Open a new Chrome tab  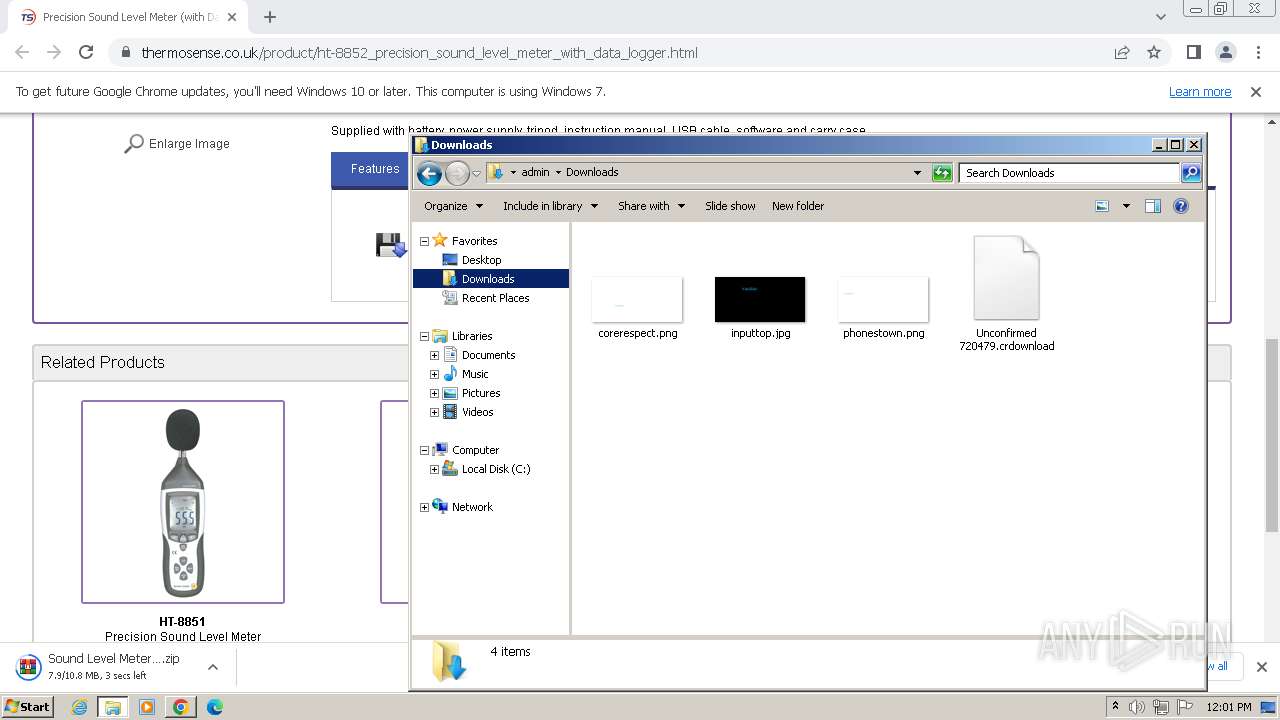click(270, 17)
